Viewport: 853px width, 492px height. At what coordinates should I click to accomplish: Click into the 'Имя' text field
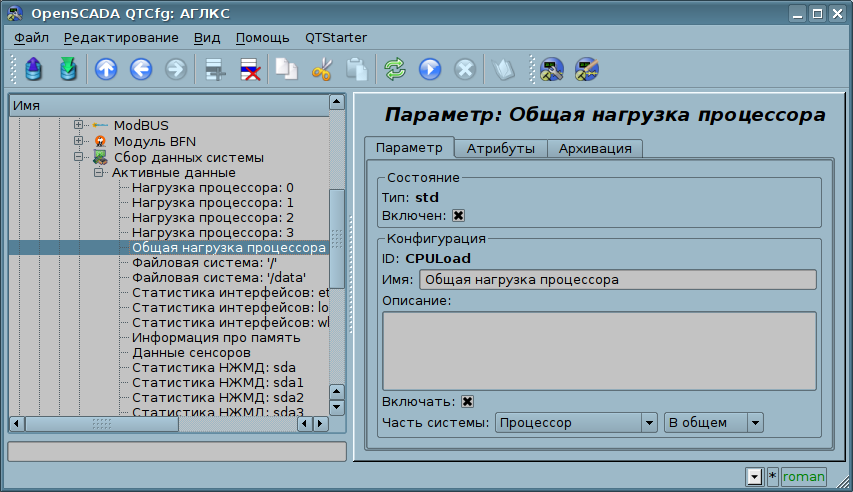point(617,280)
